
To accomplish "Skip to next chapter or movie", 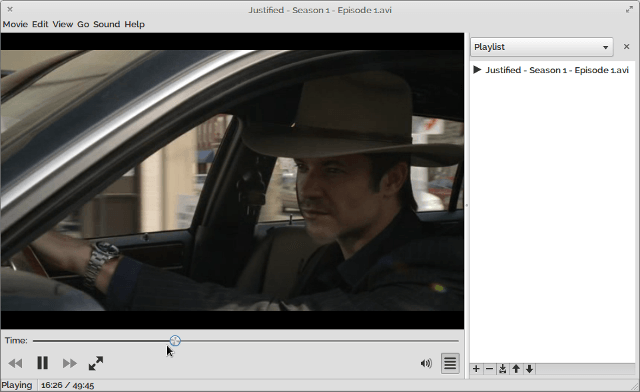I will coord(69,363).
